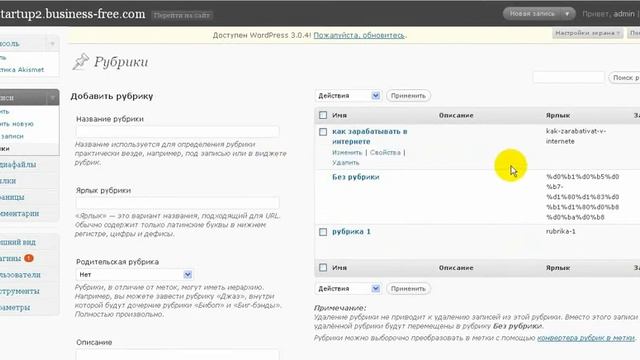Viewport: 640px width, 360px height.
Task: Open the Инструменты sidebar menu
Action: tap(20, 291)
